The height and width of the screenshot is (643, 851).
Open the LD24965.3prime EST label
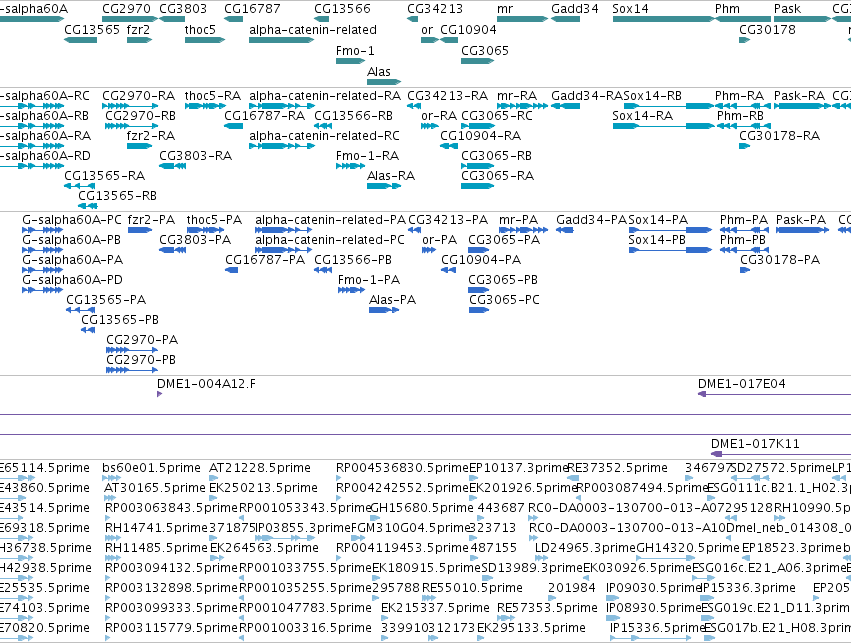tap(585, 548)
